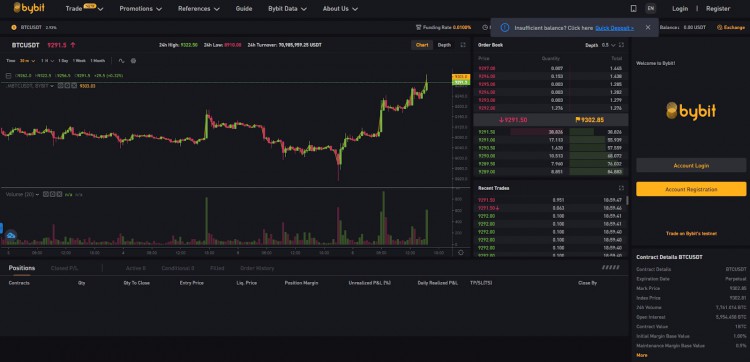This screenshot has width=750, height=362.
Task: Collapse the chart legend toggle box
Action: [x=9, y=76]
